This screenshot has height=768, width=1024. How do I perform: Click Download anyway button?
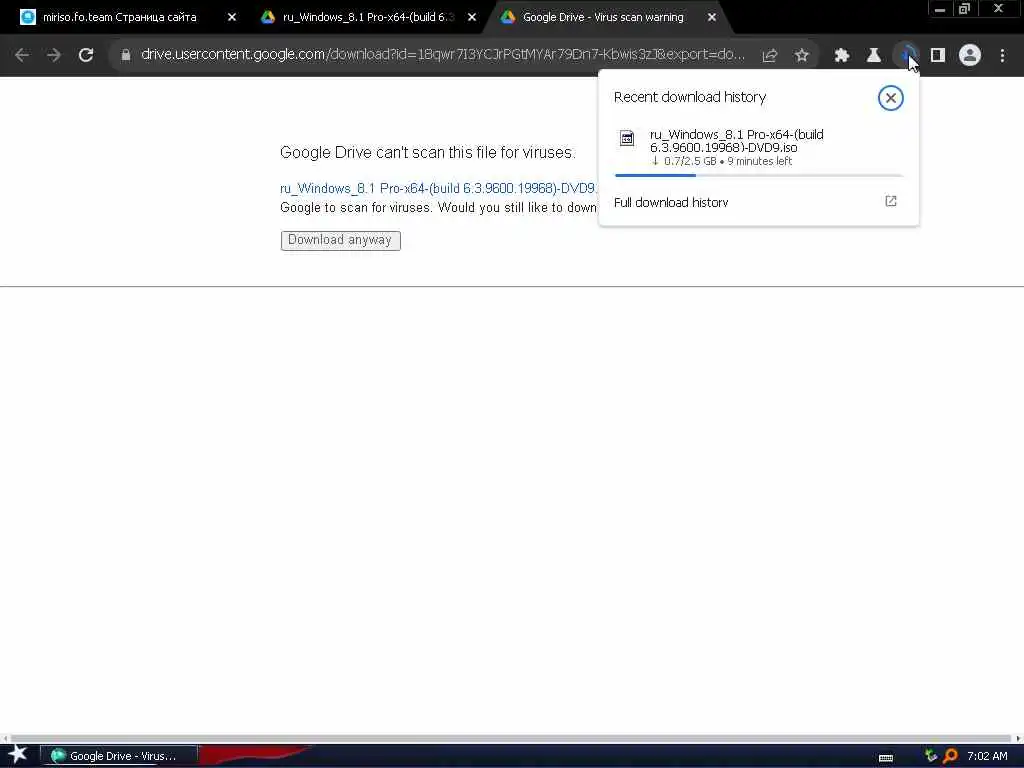tap(340, 240)
